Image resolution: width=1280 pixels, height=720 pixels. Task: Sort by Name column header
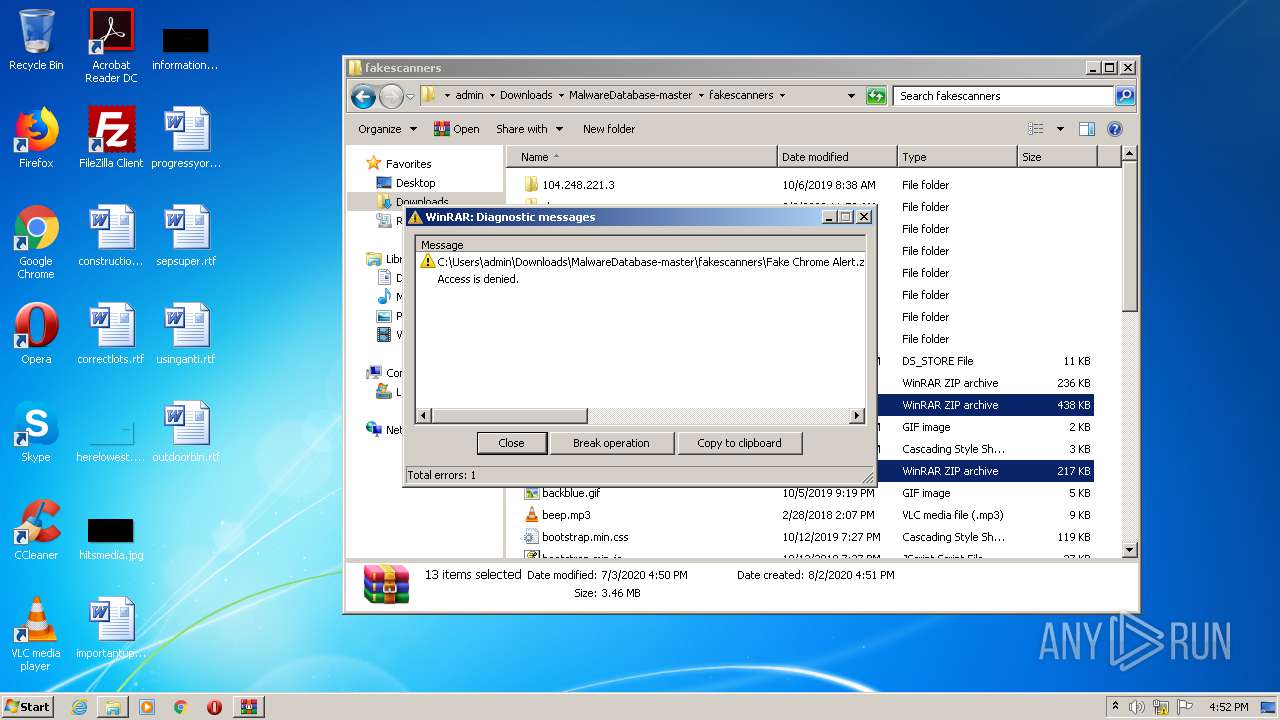641,157
